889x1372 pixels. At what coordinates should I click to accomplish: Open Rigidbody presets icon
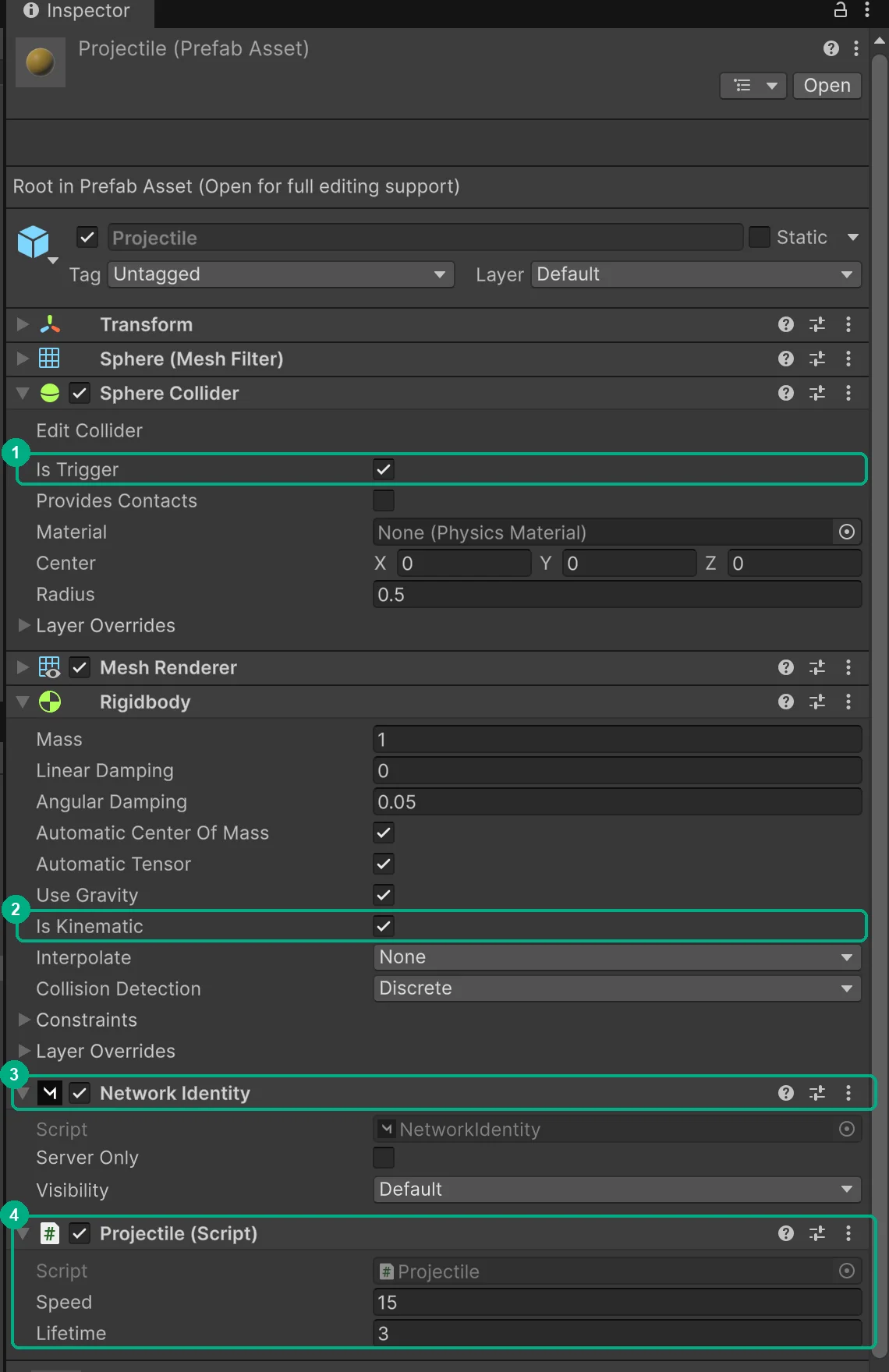817,702
